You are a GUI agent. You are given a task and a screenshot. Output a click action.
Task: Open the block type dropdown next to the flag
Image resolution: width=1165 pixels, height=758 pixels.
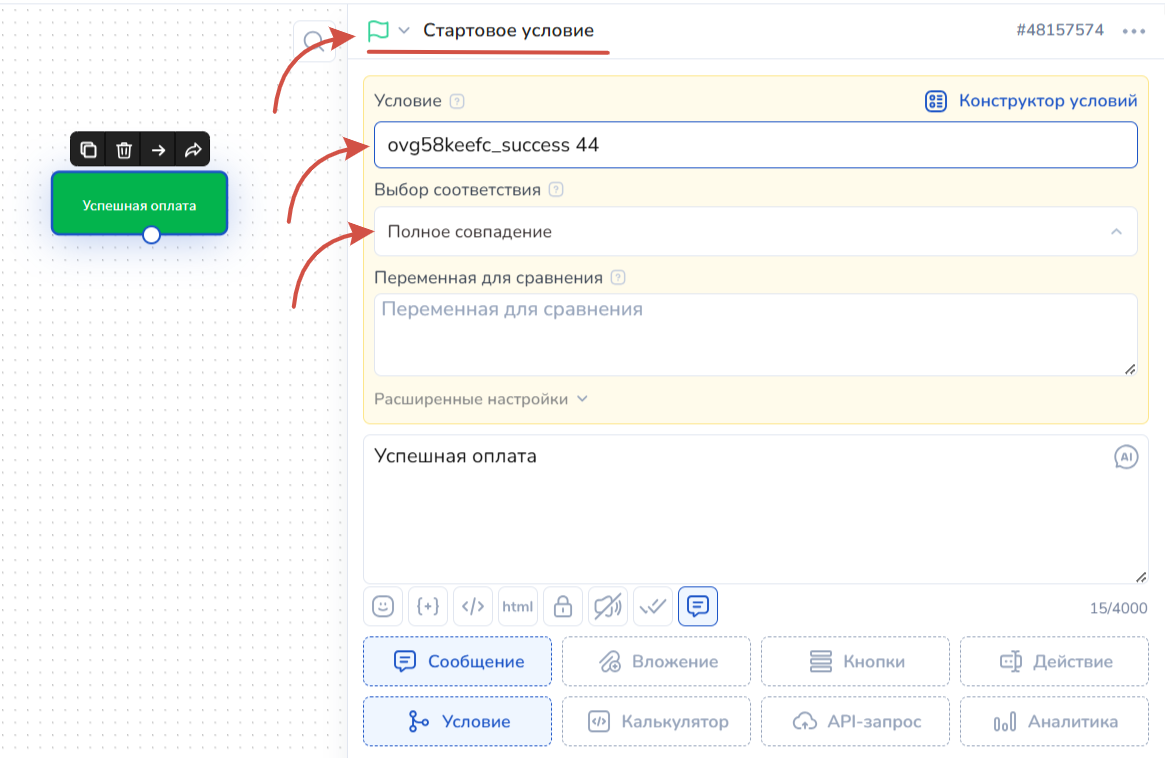pos(404,30)
